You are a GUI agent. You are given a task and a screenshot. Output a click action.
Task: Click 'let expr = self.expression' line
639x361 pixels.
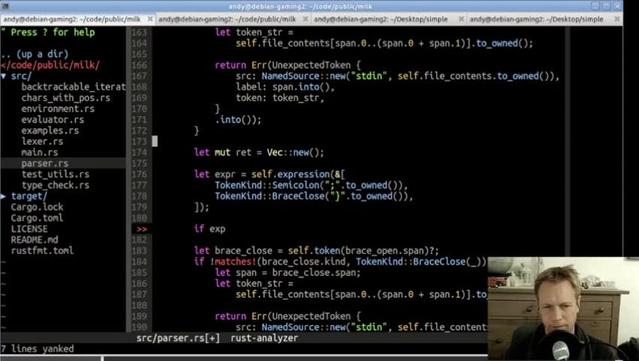pos(270,174)
